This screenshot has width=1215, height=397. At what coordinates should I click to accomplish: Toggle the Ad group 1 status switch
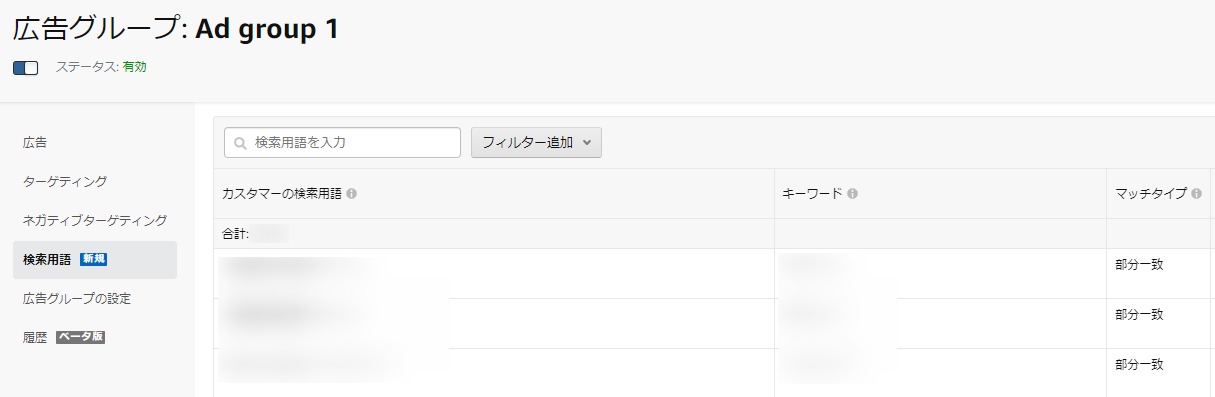25,68
